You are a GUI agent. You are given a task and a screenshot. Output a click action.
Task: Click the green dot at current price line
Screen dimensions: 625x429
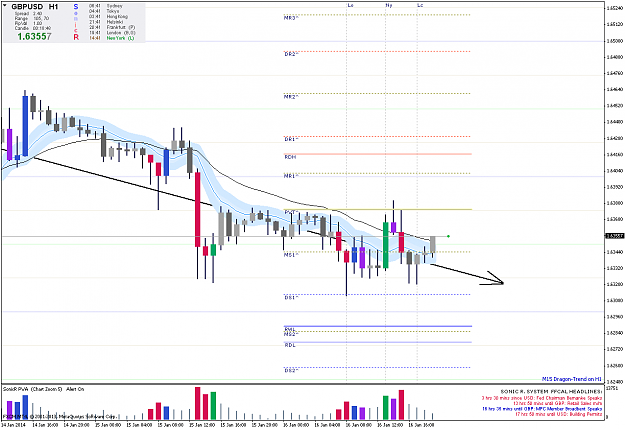tap(448, 236)
